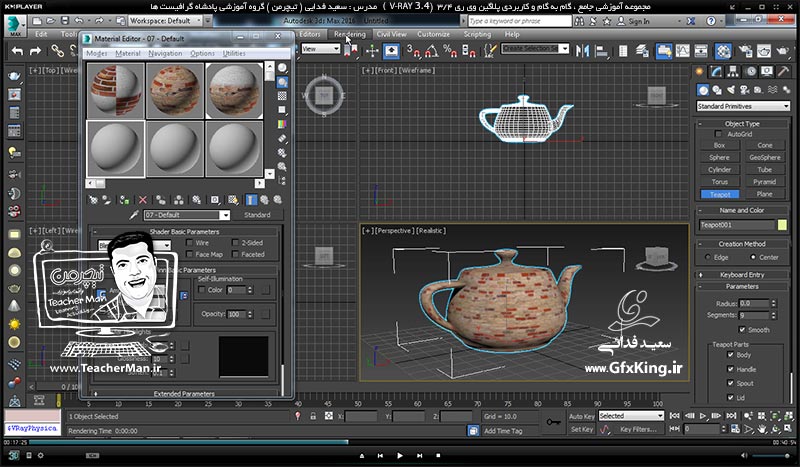Toggle Percent Snap icon

450,51
